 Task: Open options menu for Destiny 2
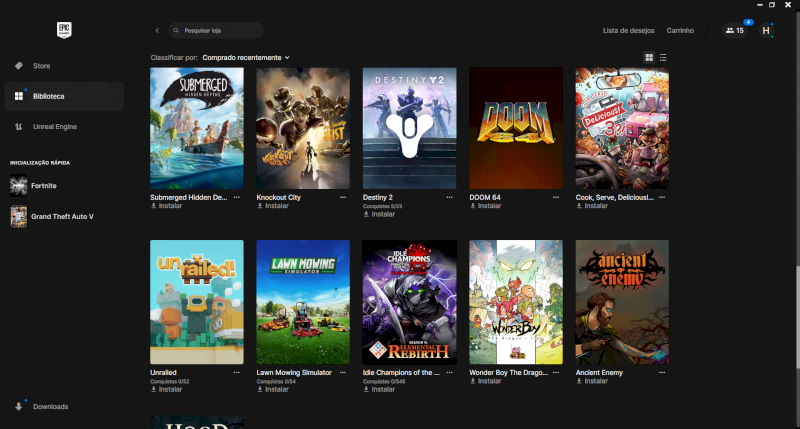pyautogui.click(x=449, y=197)
